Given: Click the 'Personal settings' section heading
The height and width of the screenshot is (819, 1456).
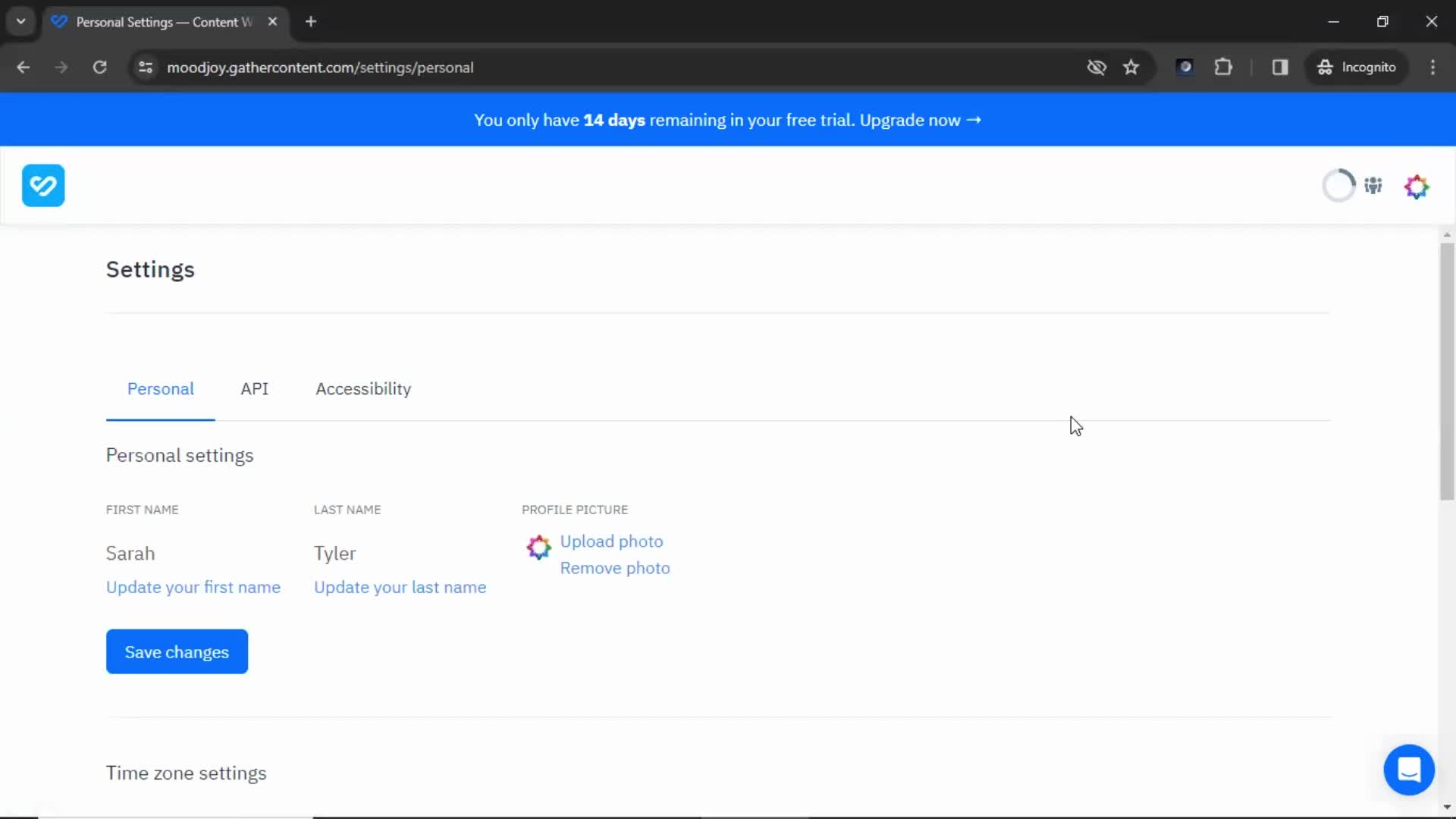Looking at the screenshot, I should point(180,456).
